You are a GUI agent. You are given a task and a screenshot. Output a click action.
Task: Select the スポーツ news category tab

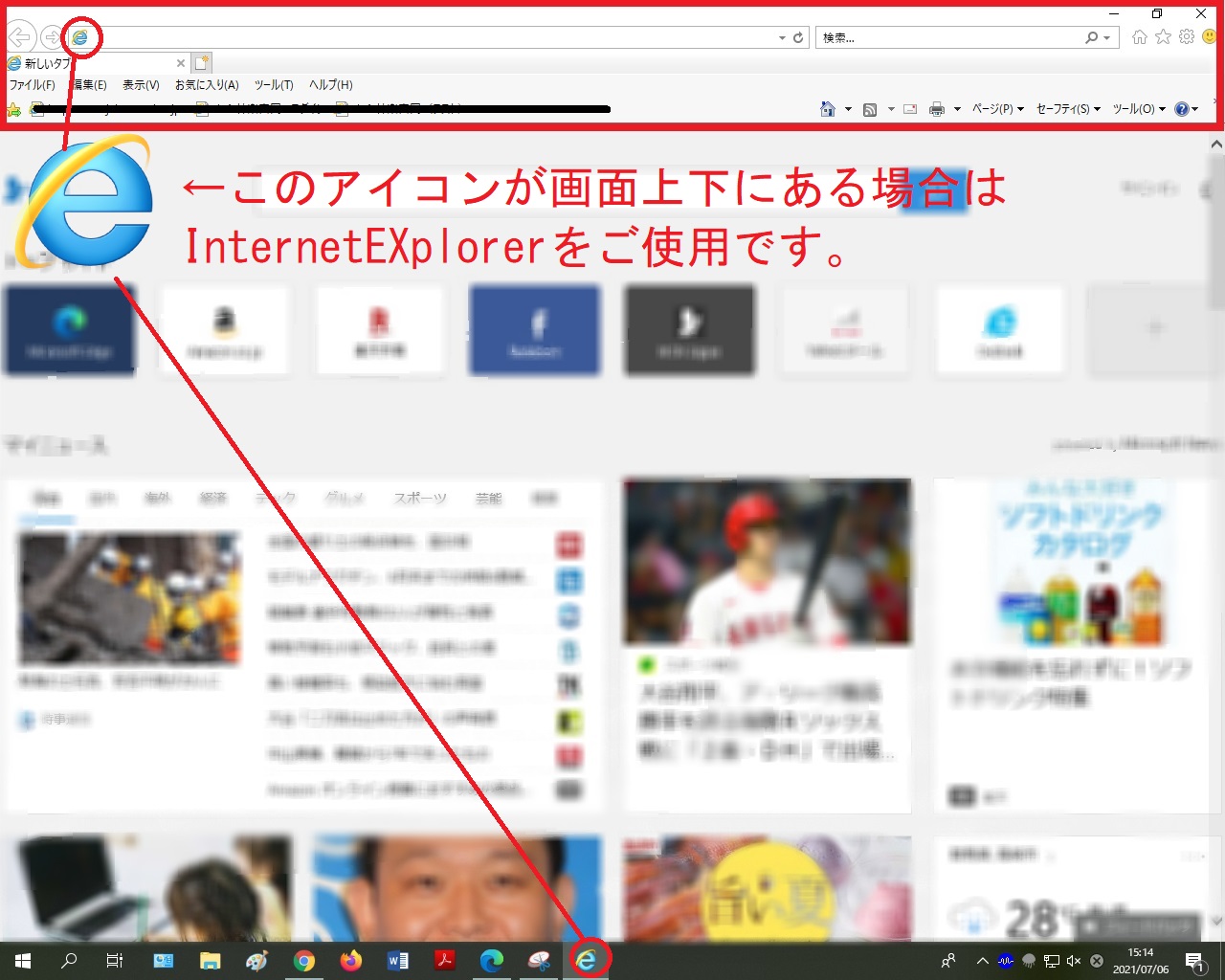click(420, 499)
